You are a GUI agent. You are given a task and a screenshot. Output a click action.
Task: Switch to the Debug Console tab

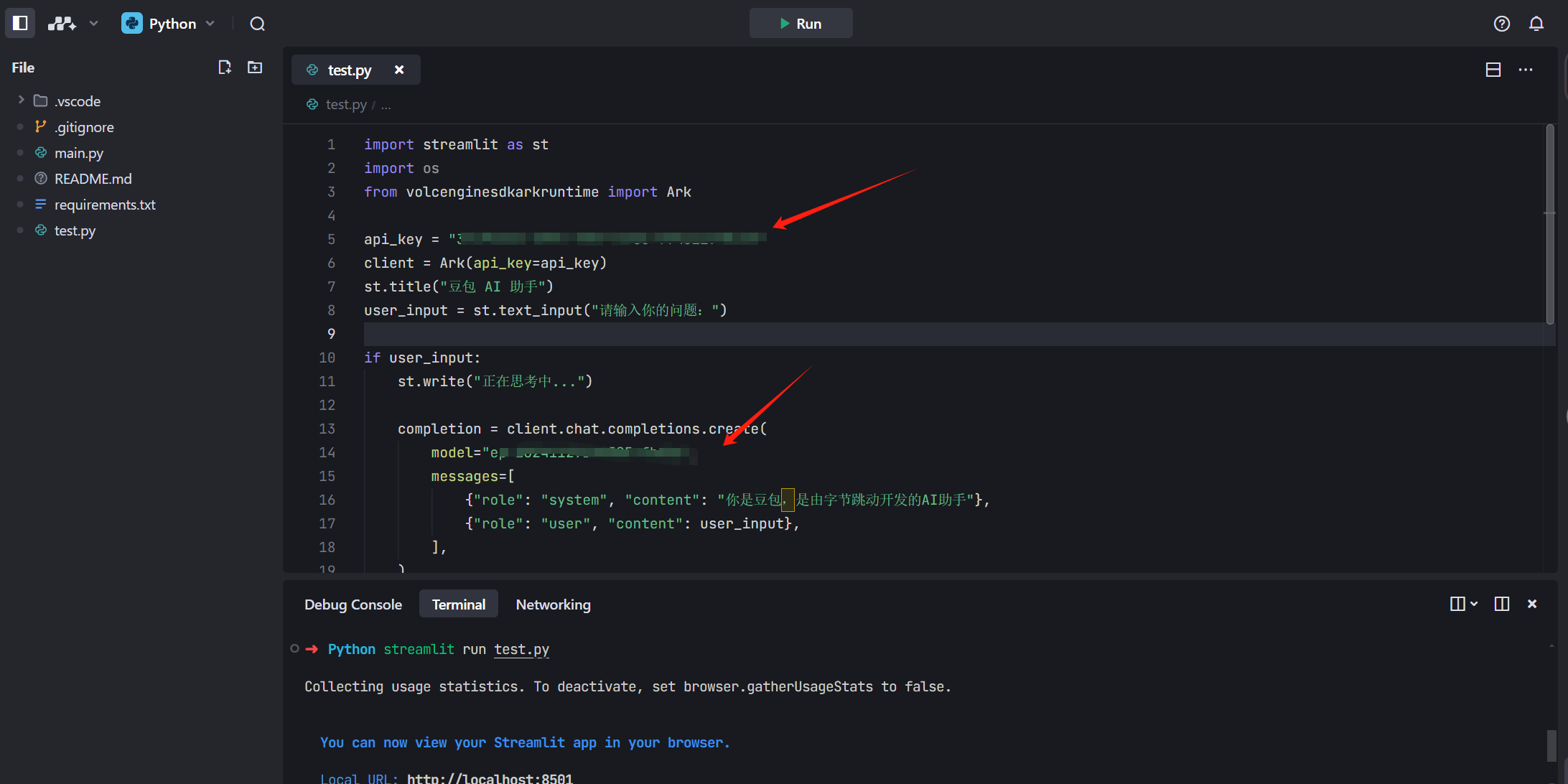coord(353,605)
